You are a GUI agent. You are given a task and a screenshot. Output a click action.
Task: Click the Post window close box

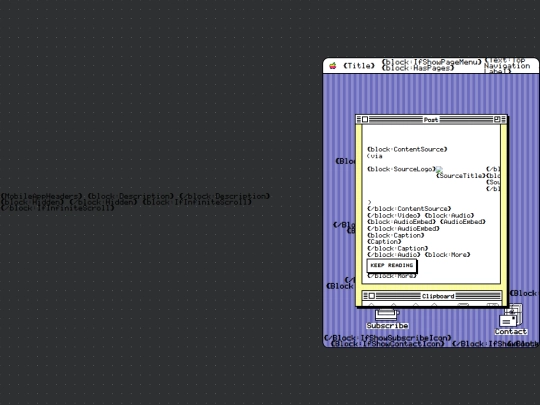tap(365, 120)
